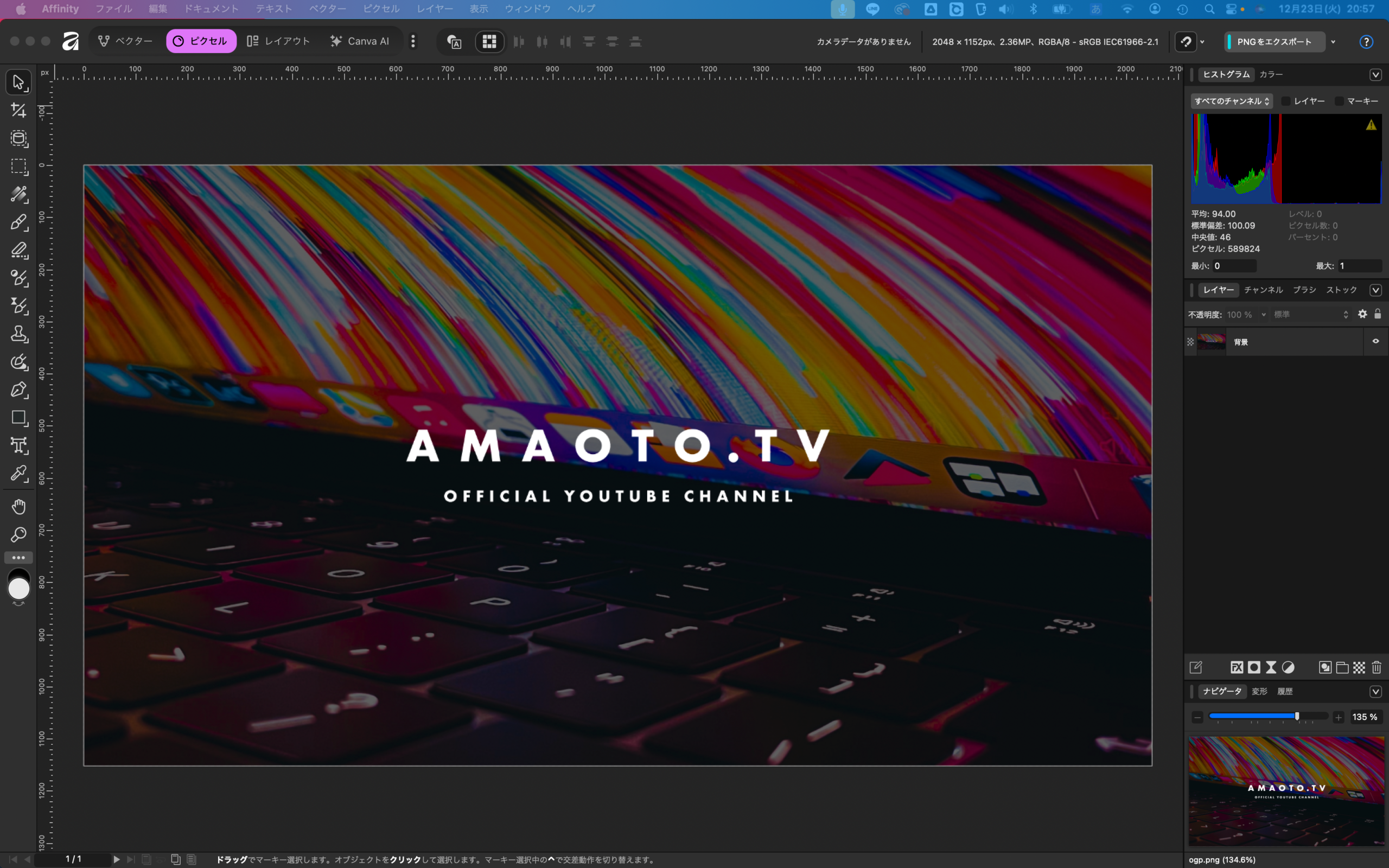Click the trash icon to delete layer
Screen dimensions: 1389x868
[1377, 667]
